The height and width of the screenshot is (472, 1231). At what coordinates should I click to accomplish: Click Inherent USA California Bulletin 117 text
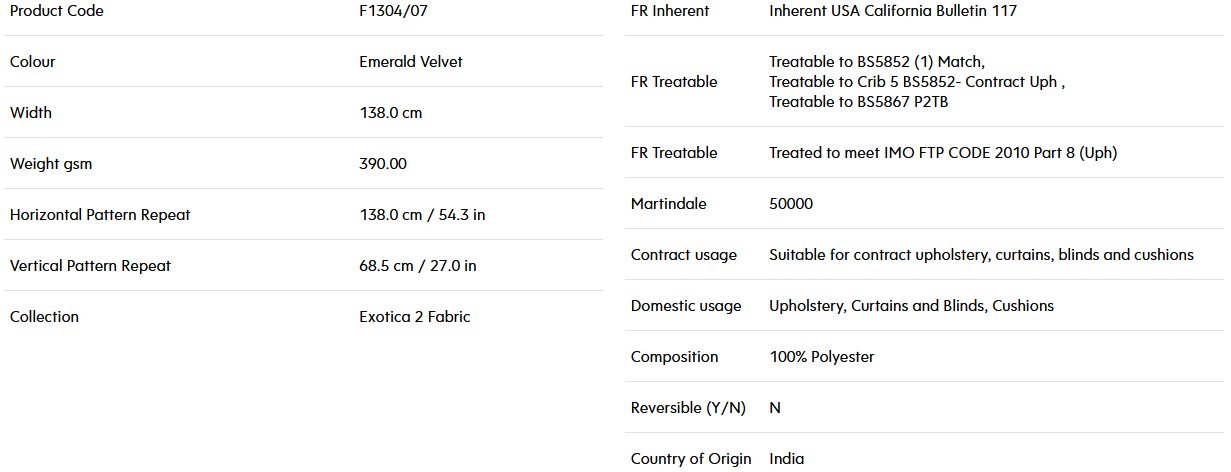[893, 11]
